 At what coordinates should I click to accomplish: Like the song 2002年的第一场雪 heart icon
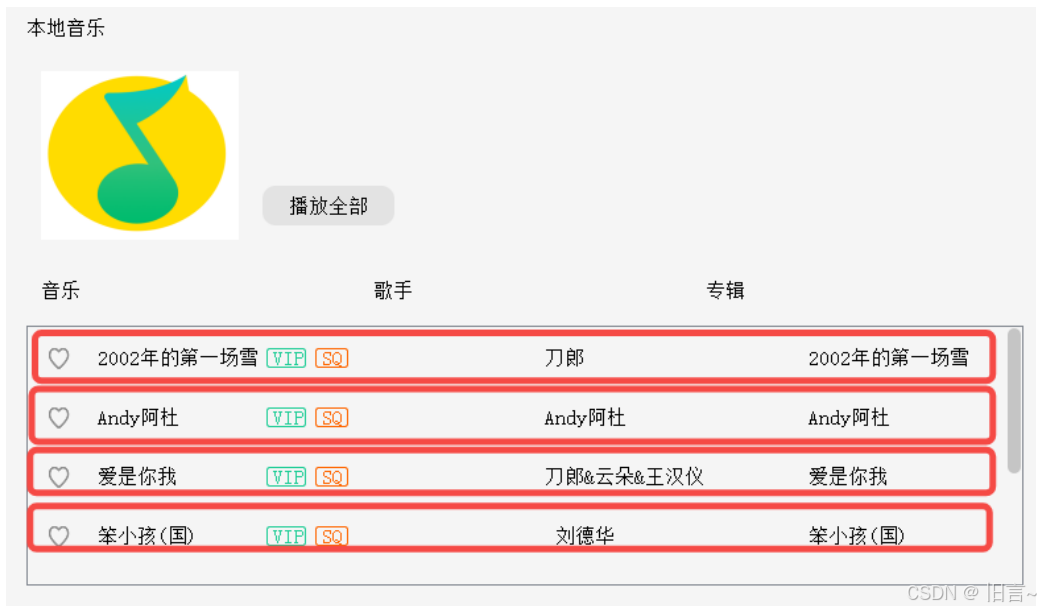[59, 359]
